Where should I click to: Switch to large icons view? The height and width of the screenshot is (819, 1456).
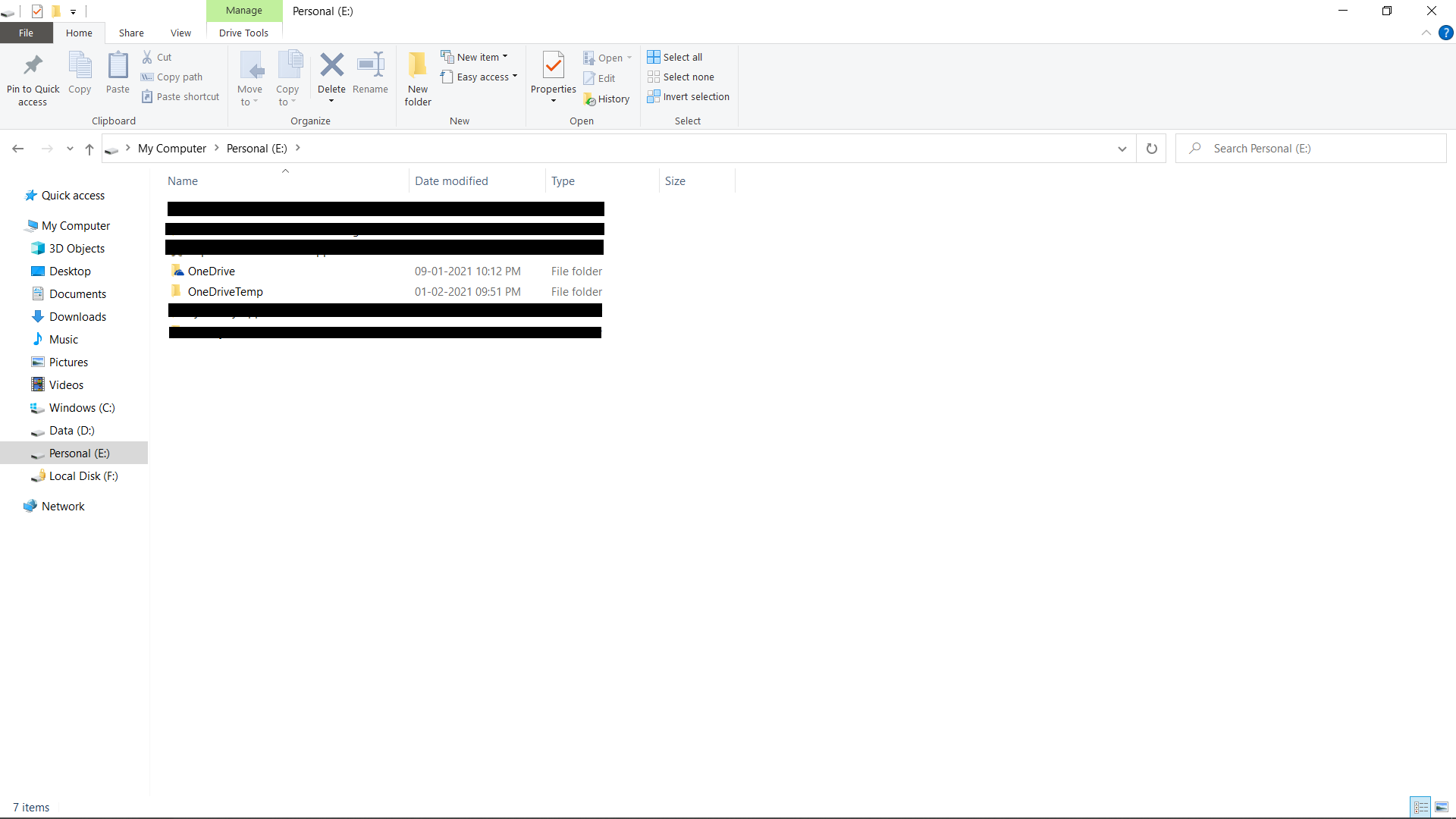pyautogui.click(x=1442, y=807)
